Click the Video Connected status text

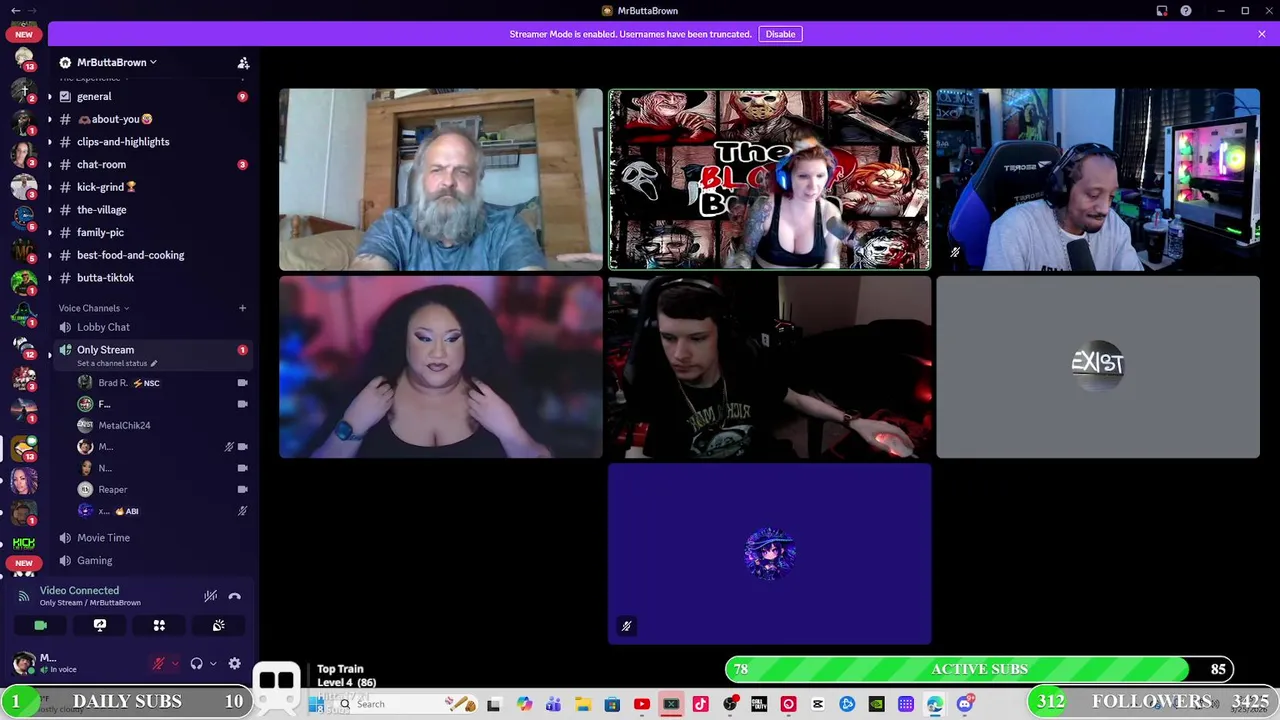point(79,591)
